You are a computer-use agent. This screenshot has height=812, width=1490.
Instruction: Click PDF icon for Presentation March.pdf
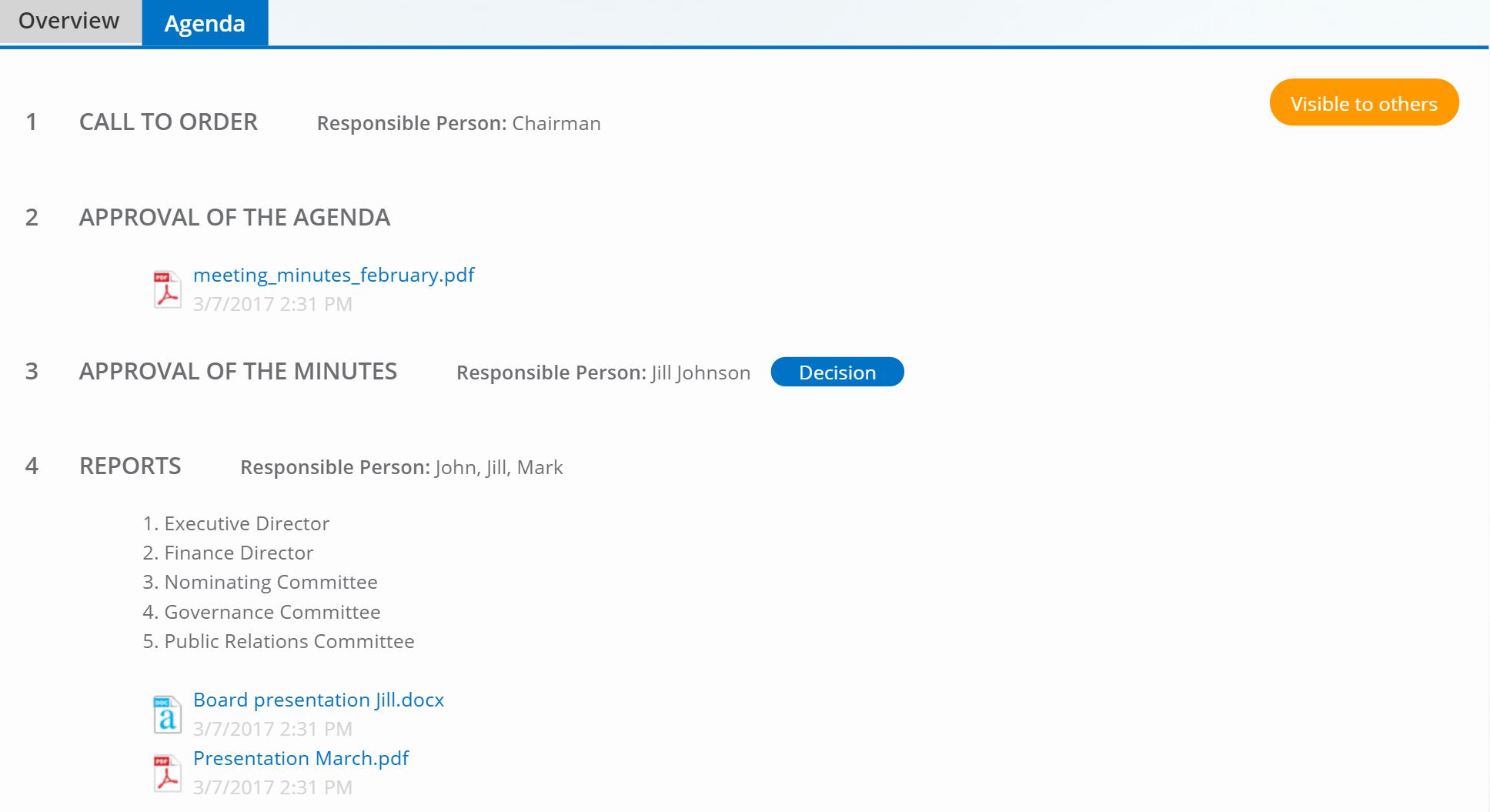167,773
